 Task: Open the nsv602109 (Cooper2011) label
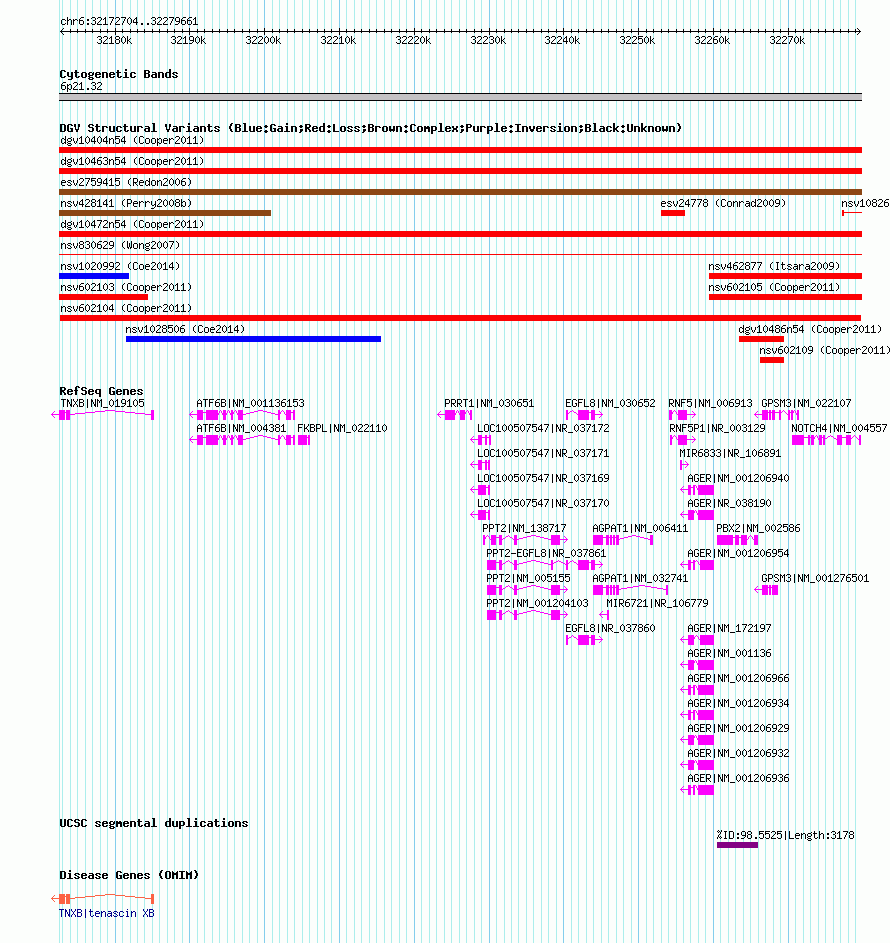pos(824,351)
